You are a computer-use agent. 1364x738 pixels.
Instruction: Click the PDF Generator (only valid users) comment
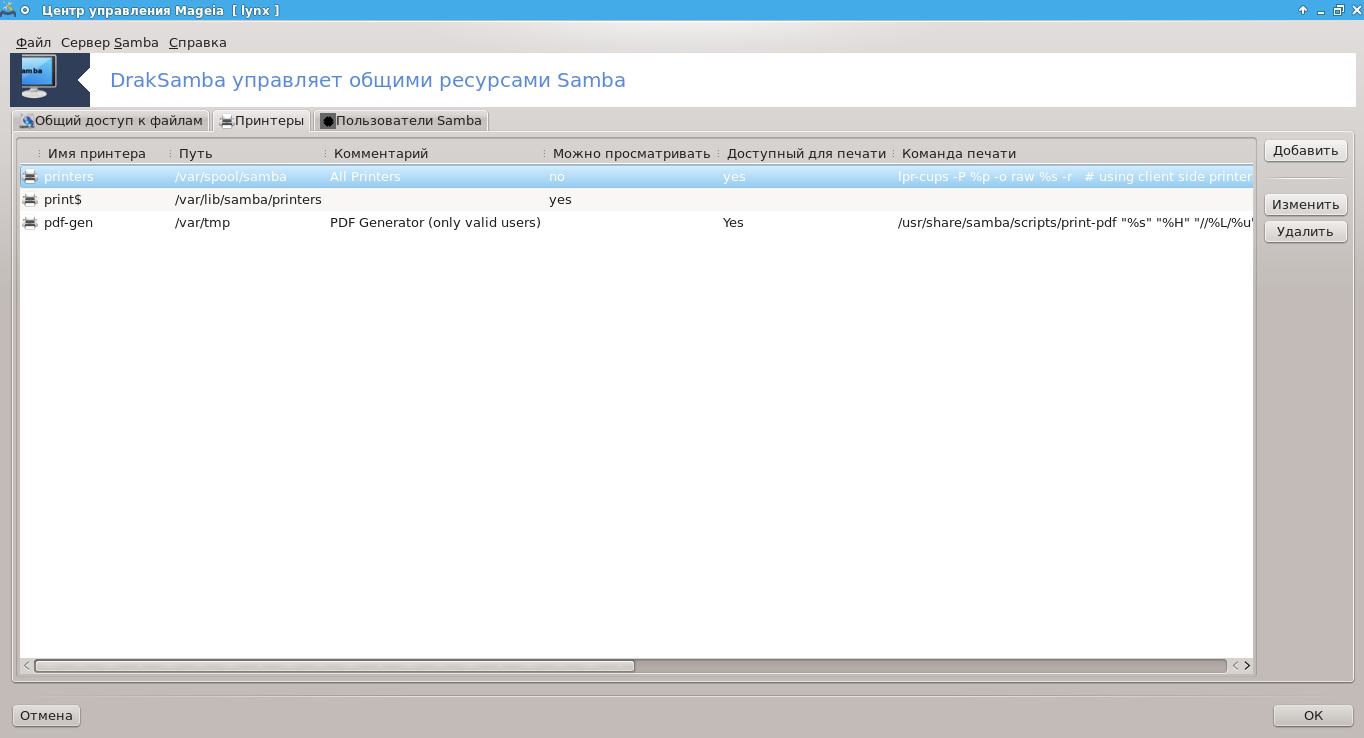coord(435,223)
